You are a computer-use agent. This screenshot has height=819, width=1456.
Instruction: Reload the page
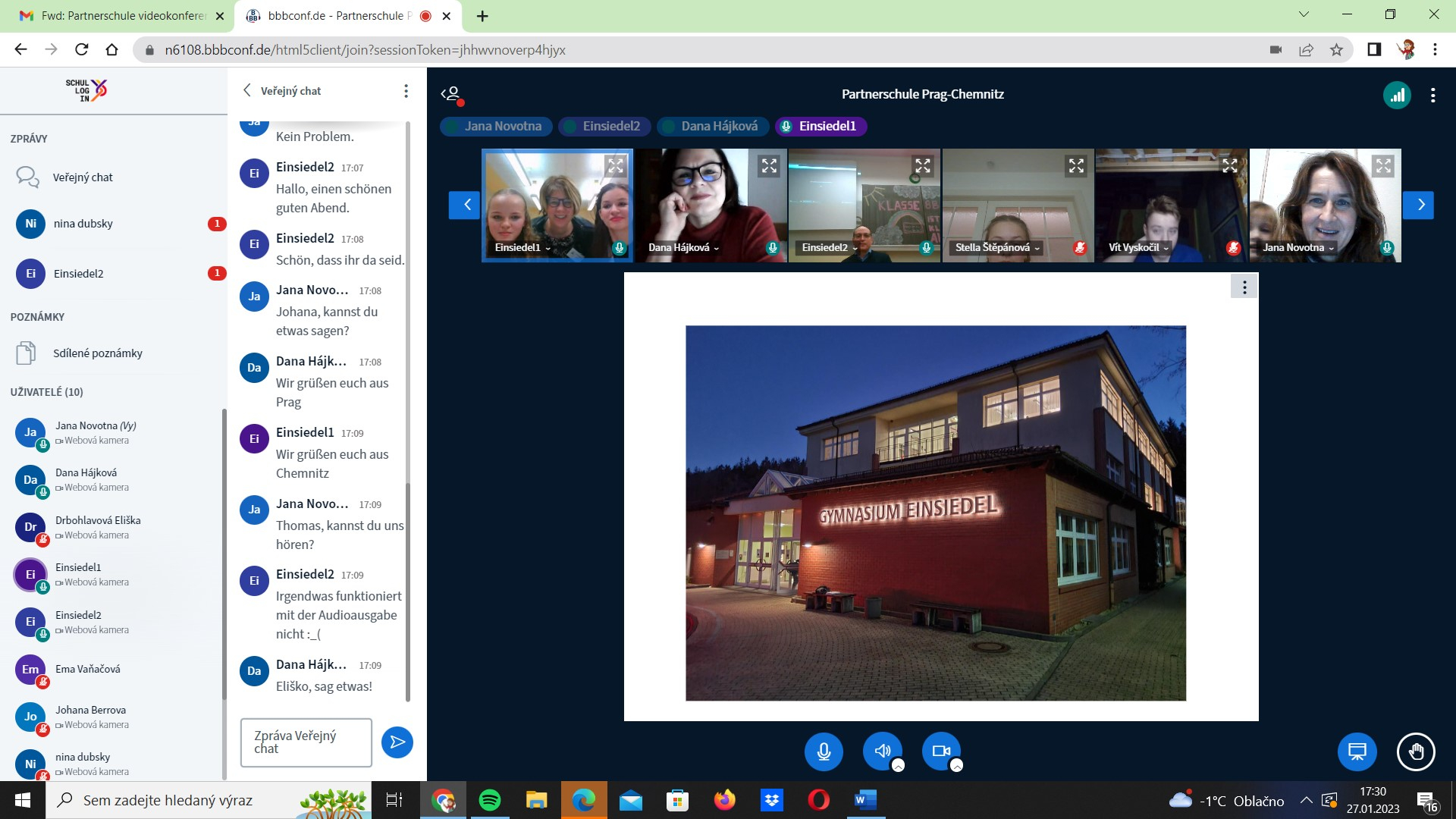point(82,50)
